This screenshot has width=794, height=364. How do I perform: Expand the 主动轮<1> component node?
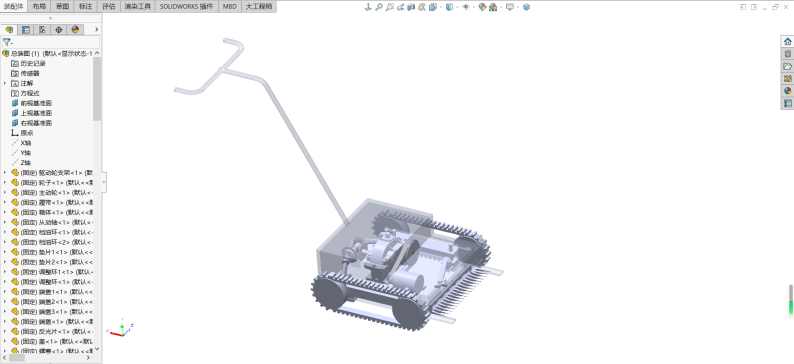click(x=5, y=192)
